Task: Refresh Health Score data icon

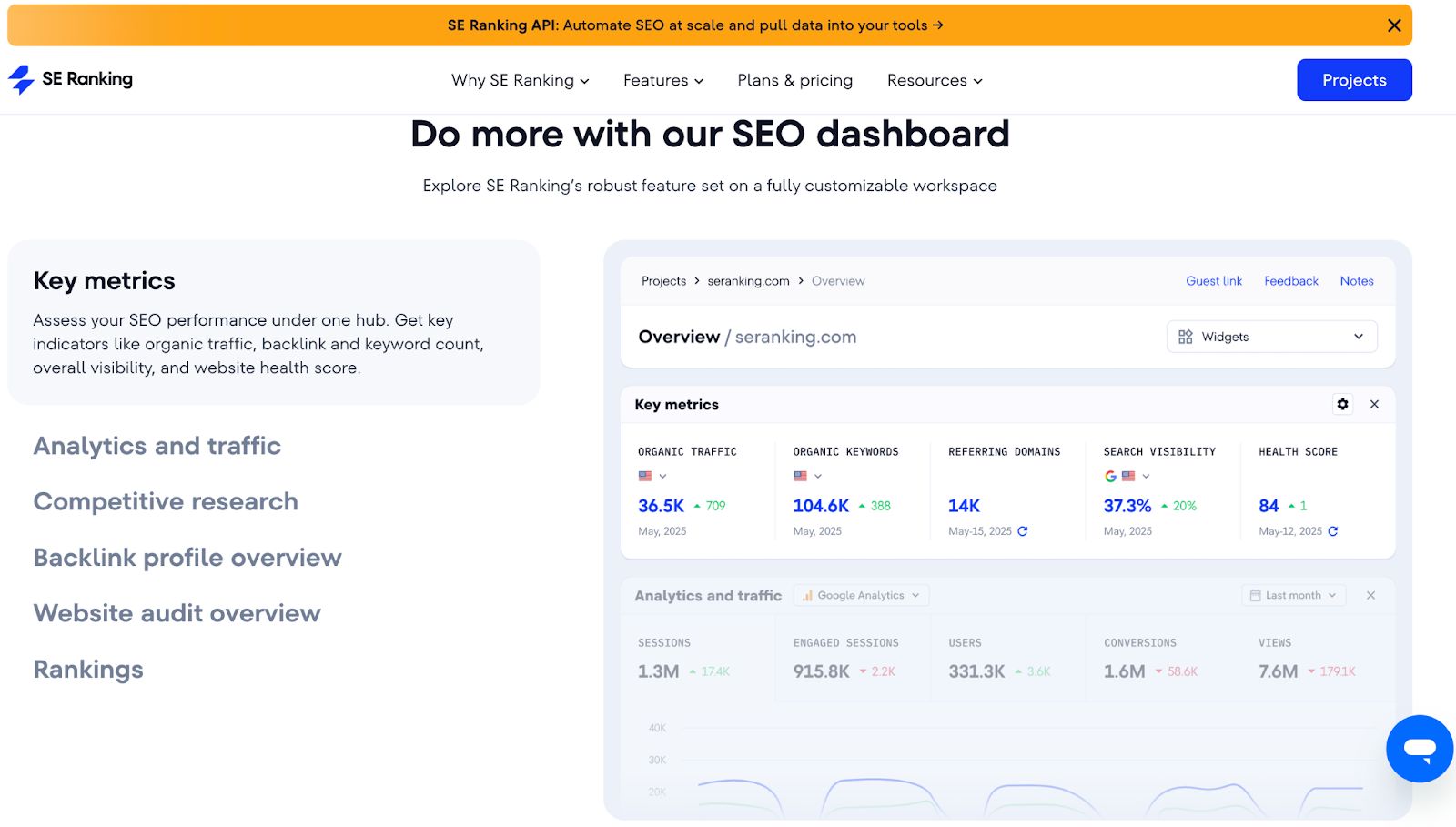Action: point(1332,531)
